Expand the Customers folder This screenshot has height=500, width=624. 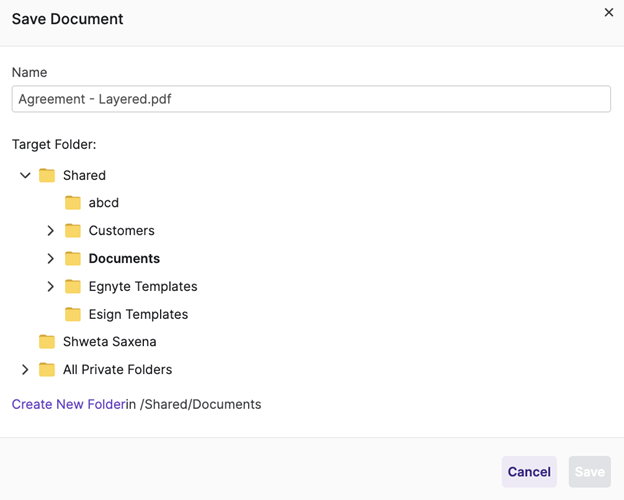point(51,231)
